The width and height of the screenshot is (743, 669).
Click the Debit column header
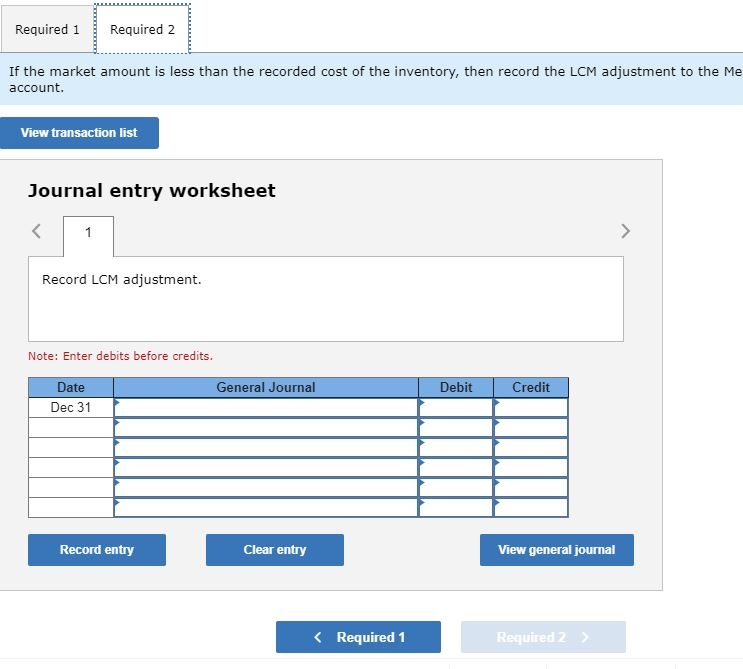456,388
